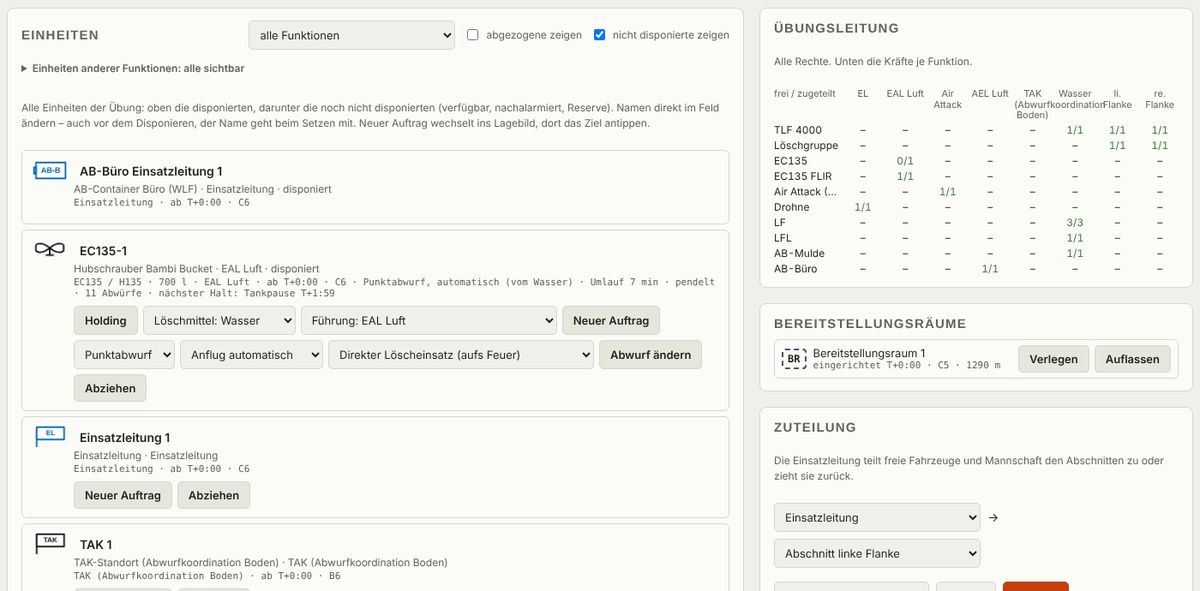Image resolution: width=1200 pixels, height=591 pixels.
Task: Open the Einsatzleitung source dropdown in Zuteilung
Action: (x=877, y=518)
